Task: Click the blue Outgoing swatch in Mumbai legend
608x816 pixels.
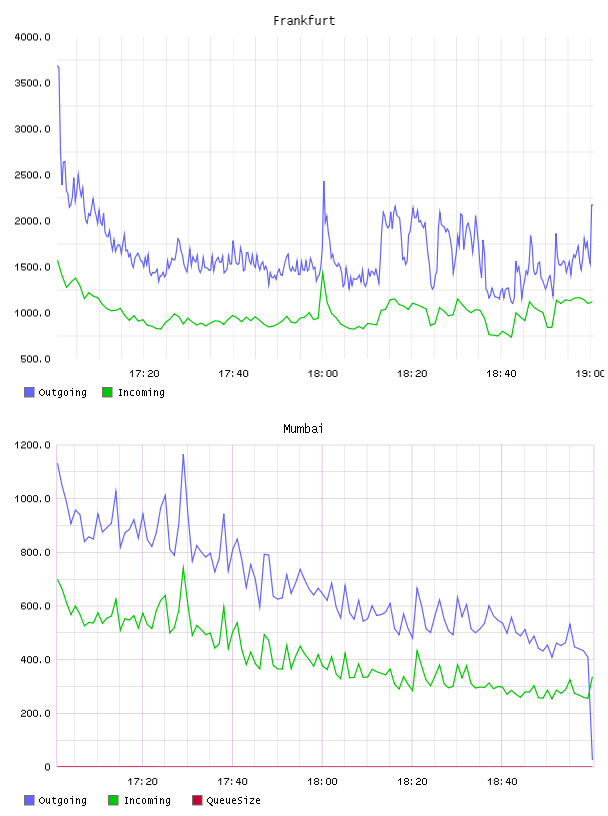Action: click(29, 800)
